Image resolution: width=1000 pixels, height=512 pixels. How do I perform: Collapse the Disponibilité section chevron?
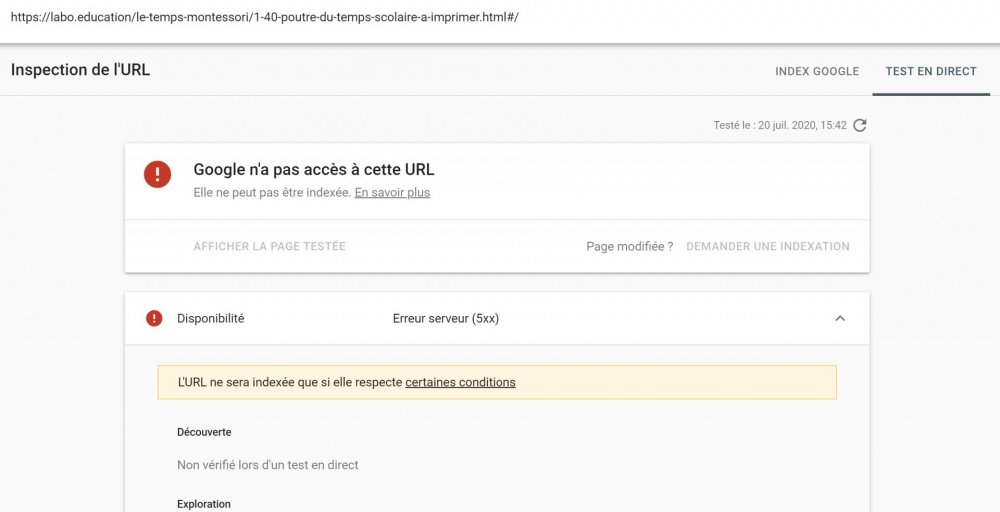pyautogui.click(x=840, y=318)
